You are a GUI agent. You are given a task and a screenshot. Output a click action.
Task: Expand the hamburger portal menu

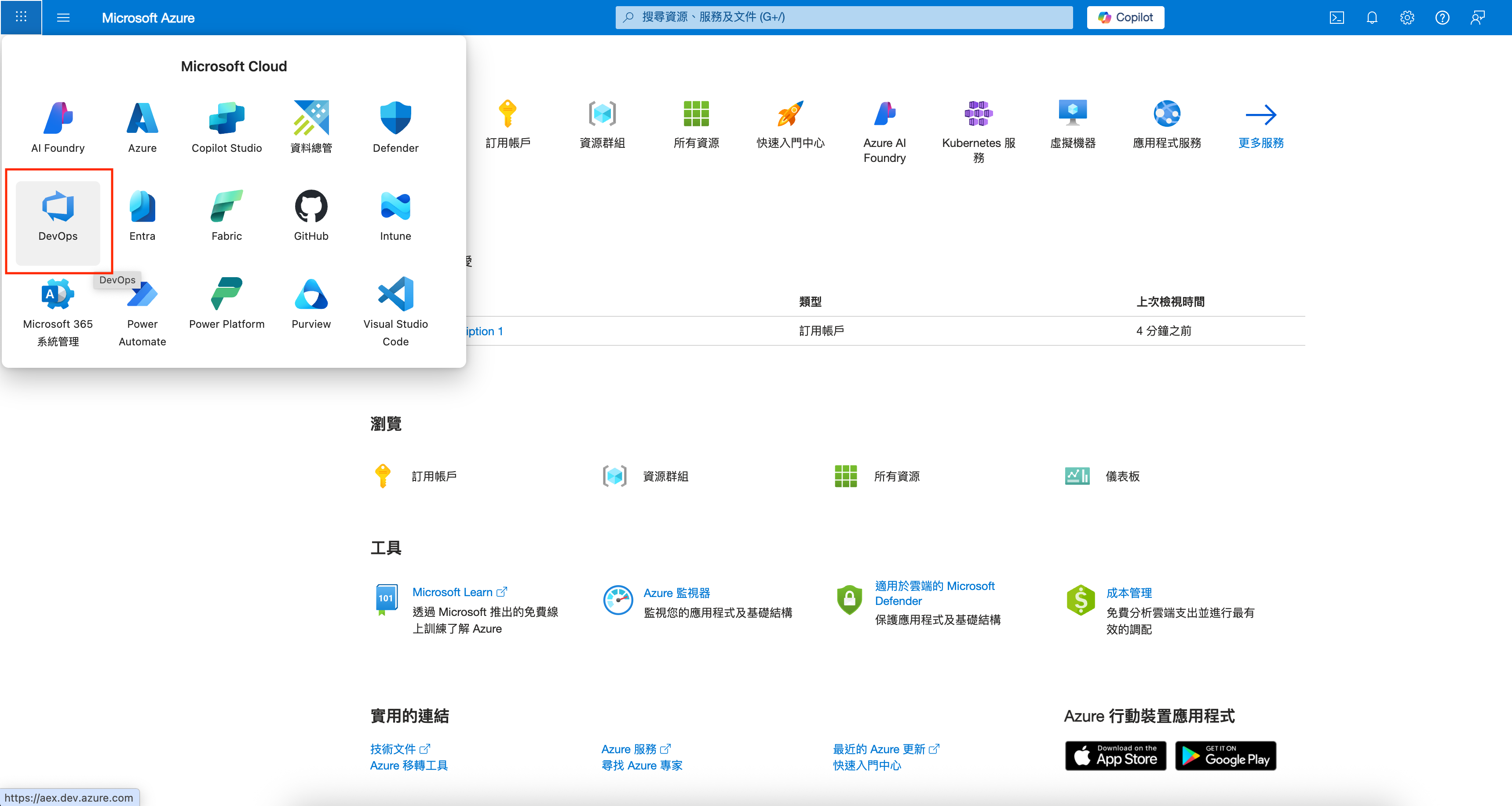click(x=63, y=18)
